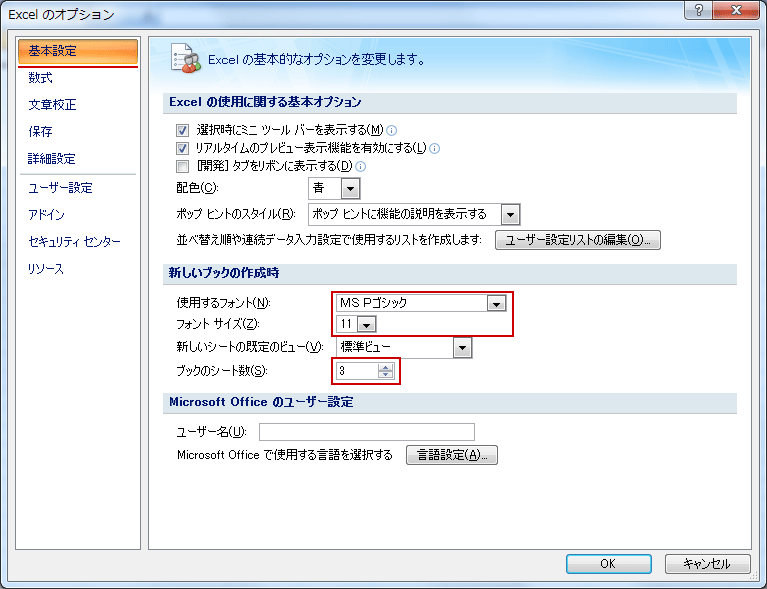The image size is (767, 589).
Task: Close the Excel のオプション dialog
Action: click(735, 10)
